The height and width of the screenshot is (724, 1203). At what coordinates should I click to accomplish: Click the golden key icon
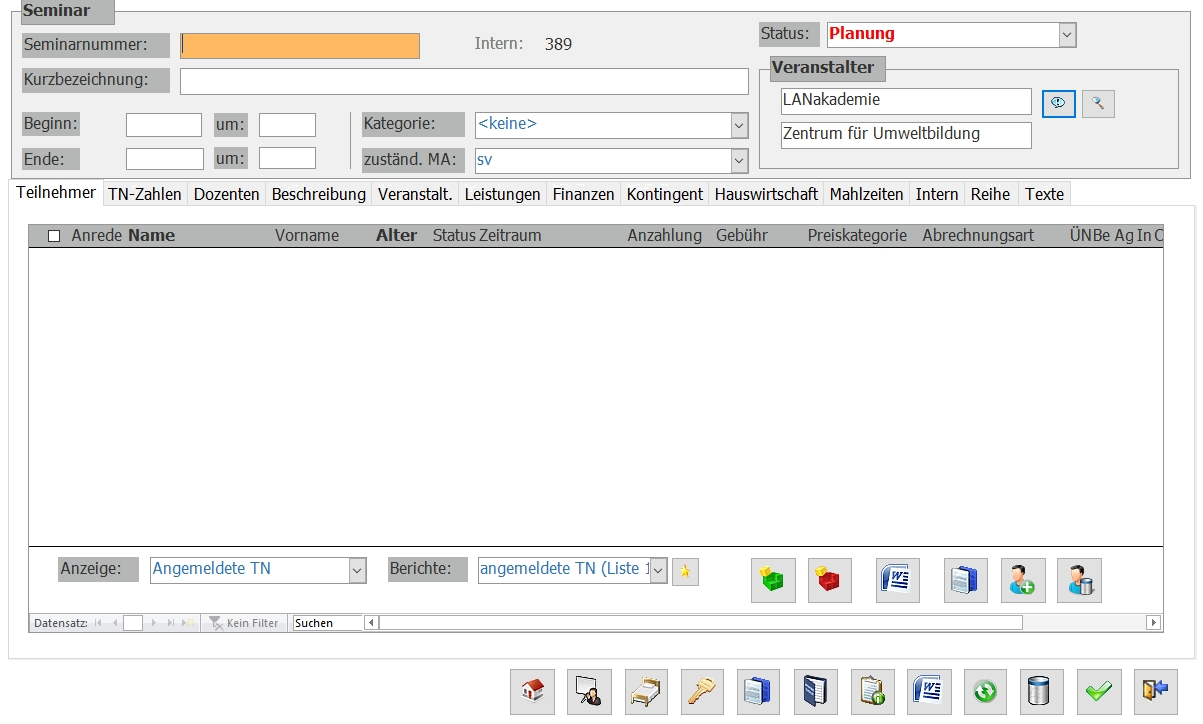703,692
